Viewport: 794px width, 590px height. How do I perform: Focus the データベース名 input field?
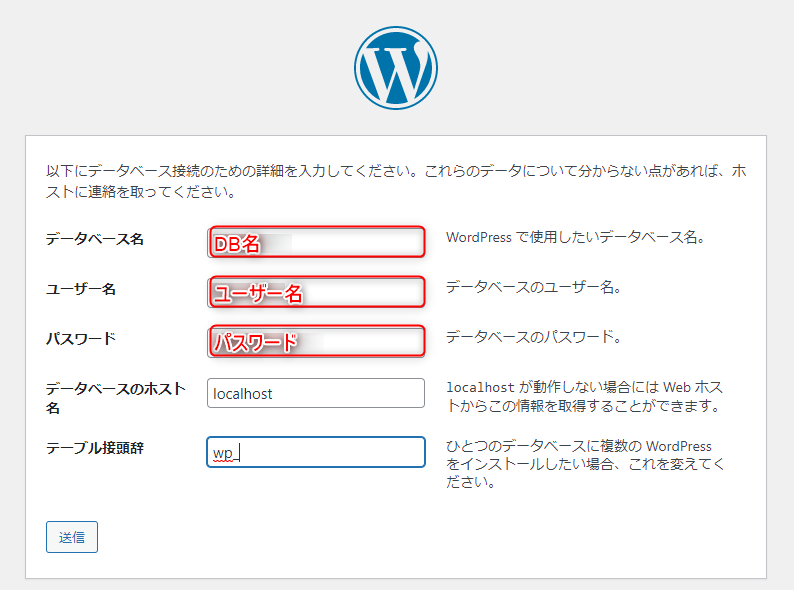(316, 243)
